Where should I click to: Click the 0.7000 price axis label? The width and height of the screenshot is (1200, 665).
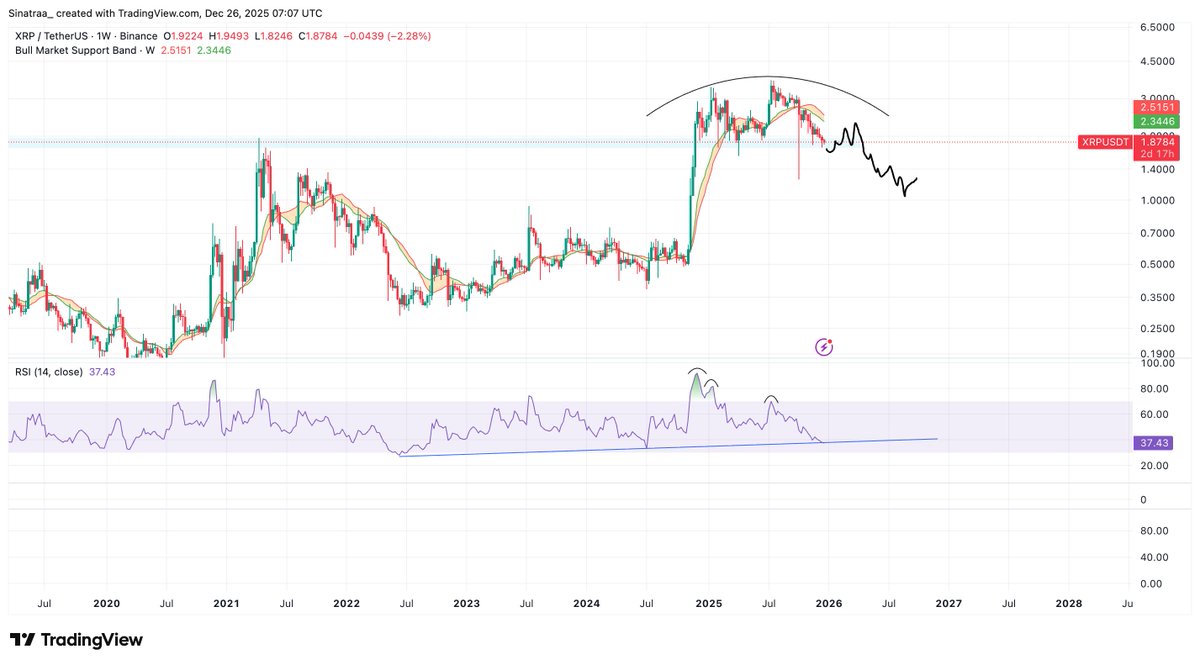[1158, 235]
